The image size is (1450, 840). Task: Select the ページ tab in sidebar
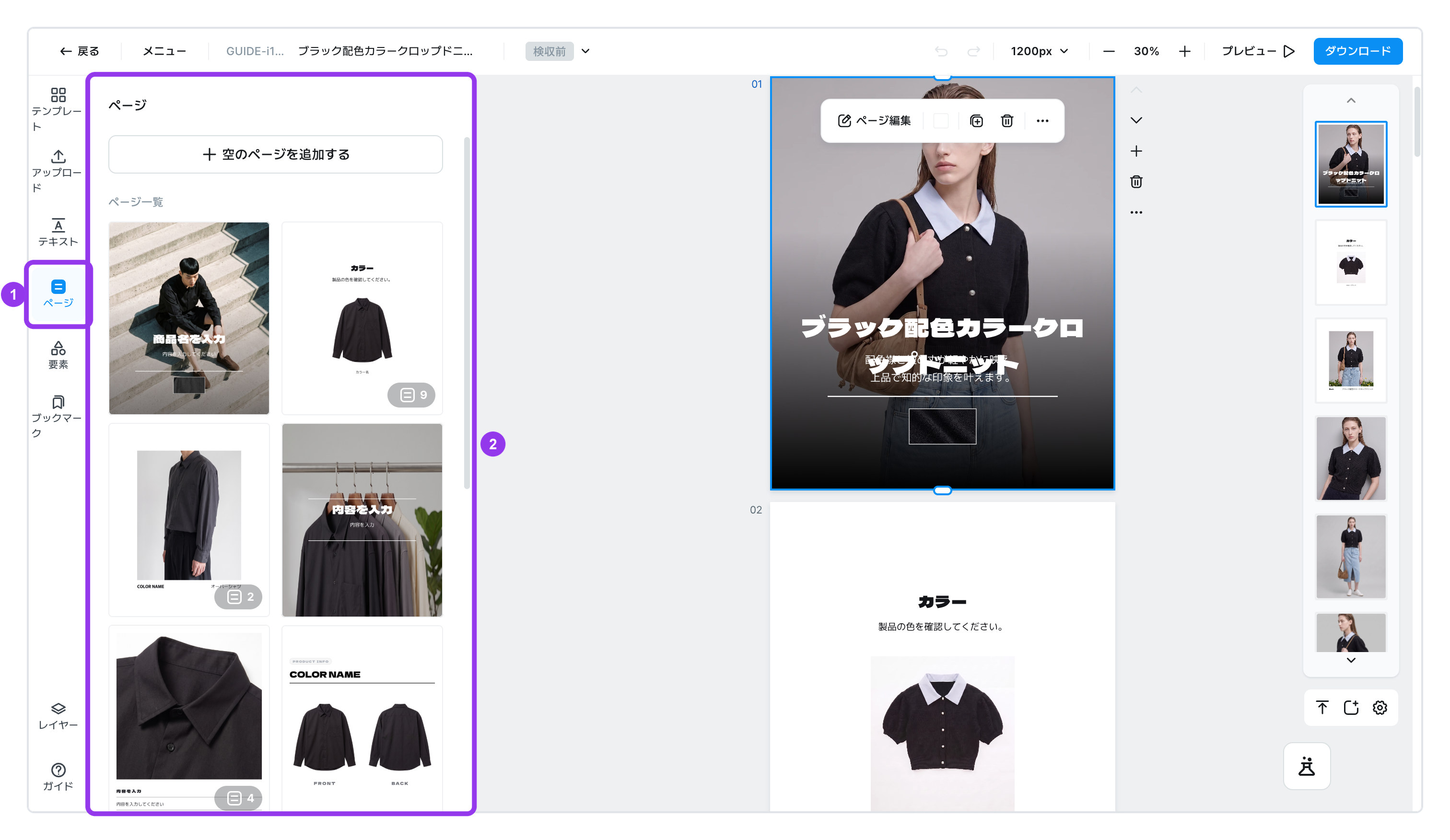point(58,293)
